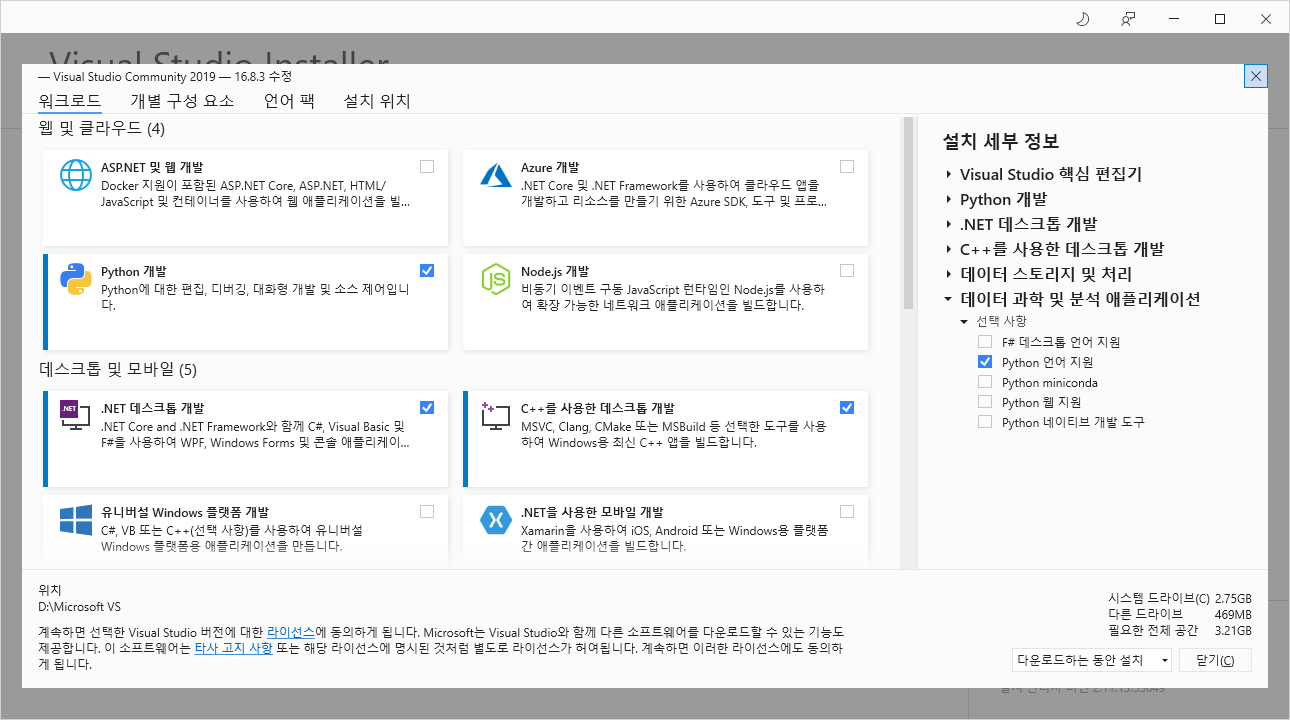Click the 데스크톱 및 모바일 (5) heading
The height and width of the screenshot is (720, 1290).
click(118, 370)
